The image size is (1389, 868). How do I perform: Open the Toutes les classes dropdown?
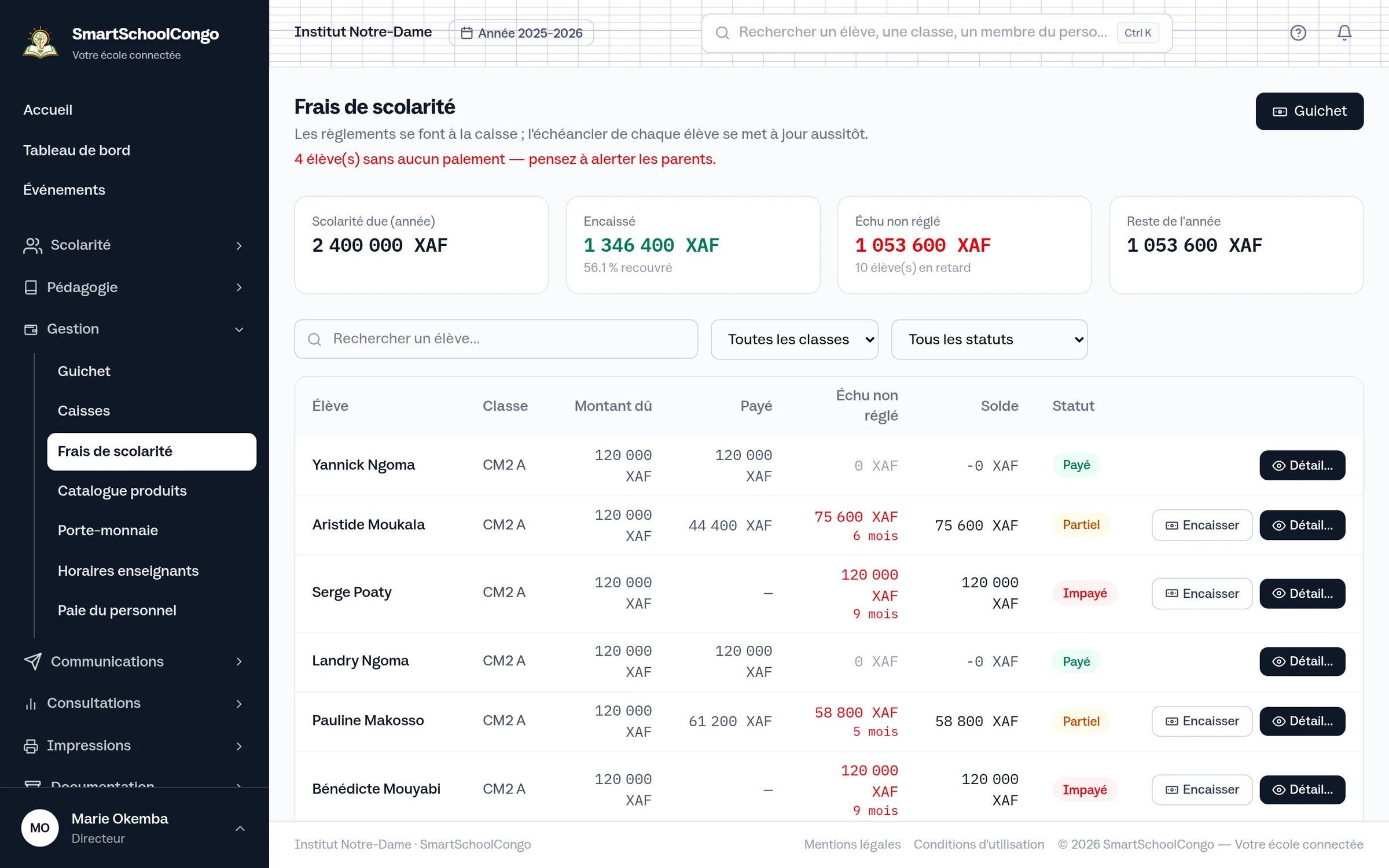[795, 339]
